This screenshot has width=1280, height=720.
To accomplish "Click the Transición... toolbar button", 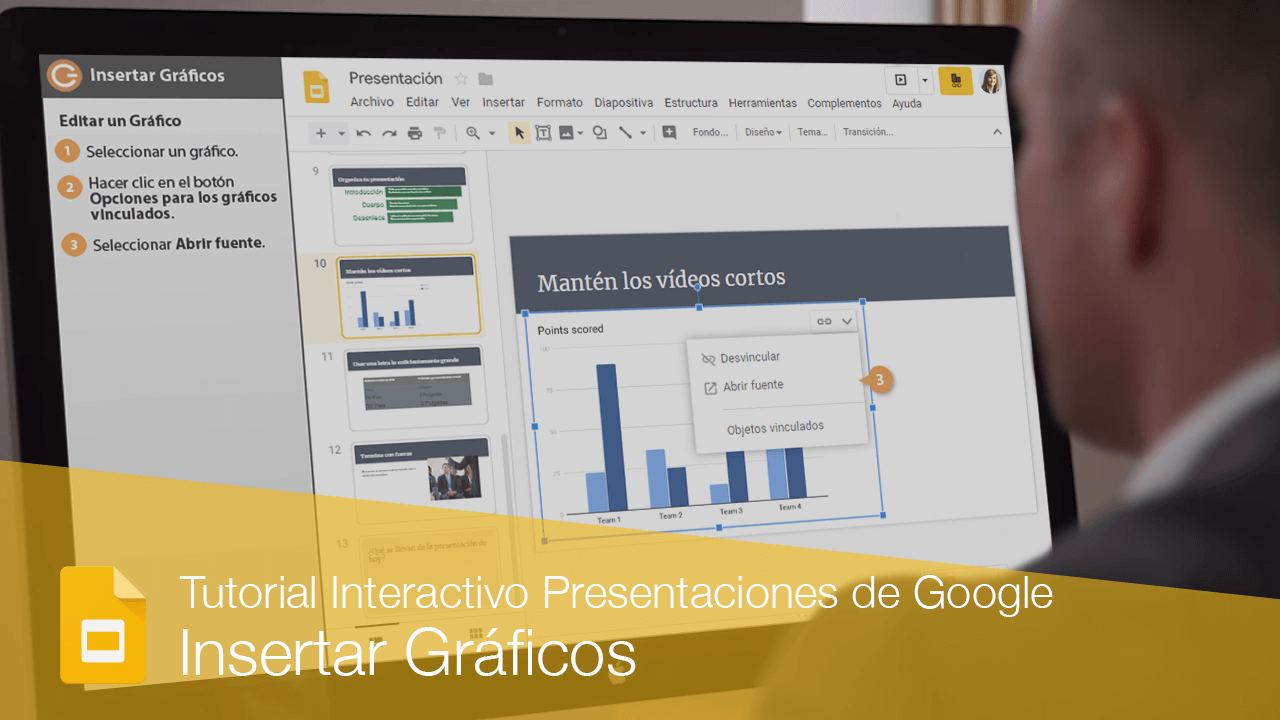I will point(868,132).
